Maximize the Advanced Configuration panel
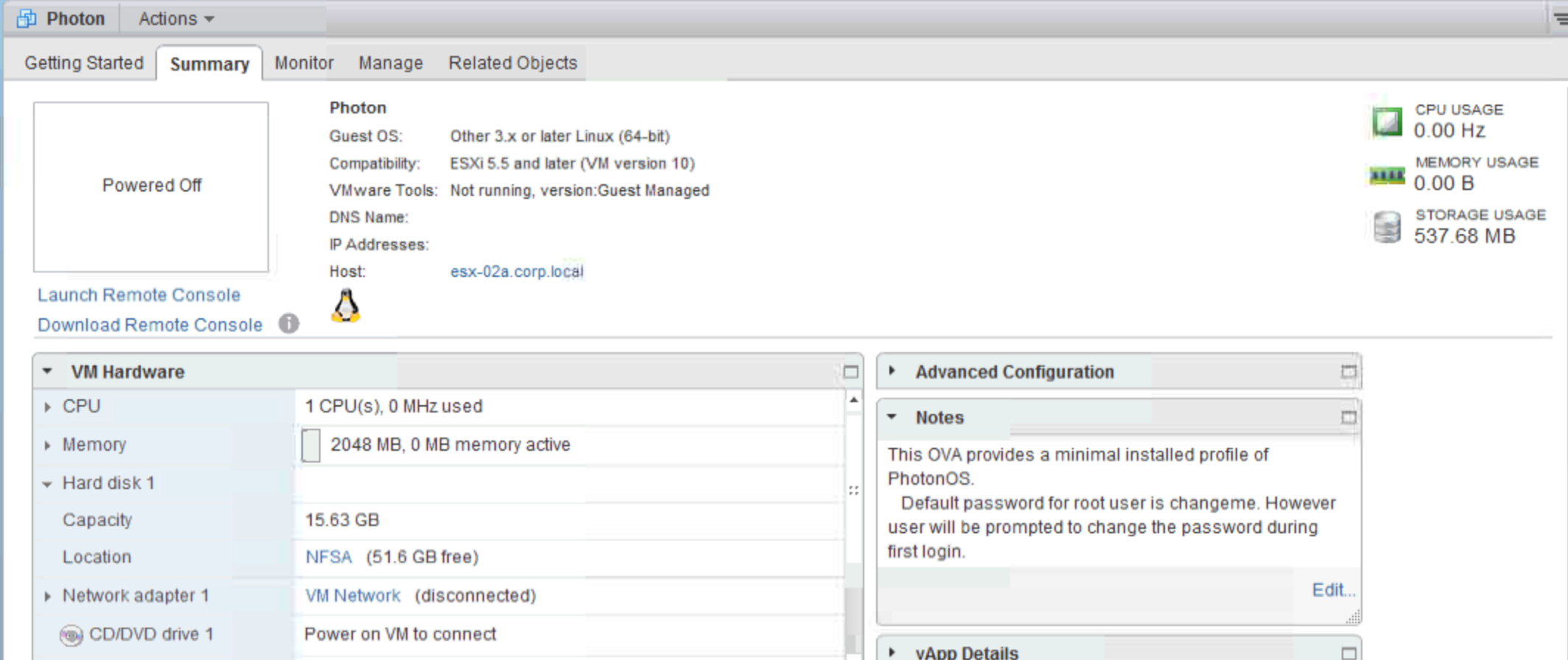Image resolution: width=1568 pixels, height=660 pixels. pyautogui.click(x=1348, y=372)
